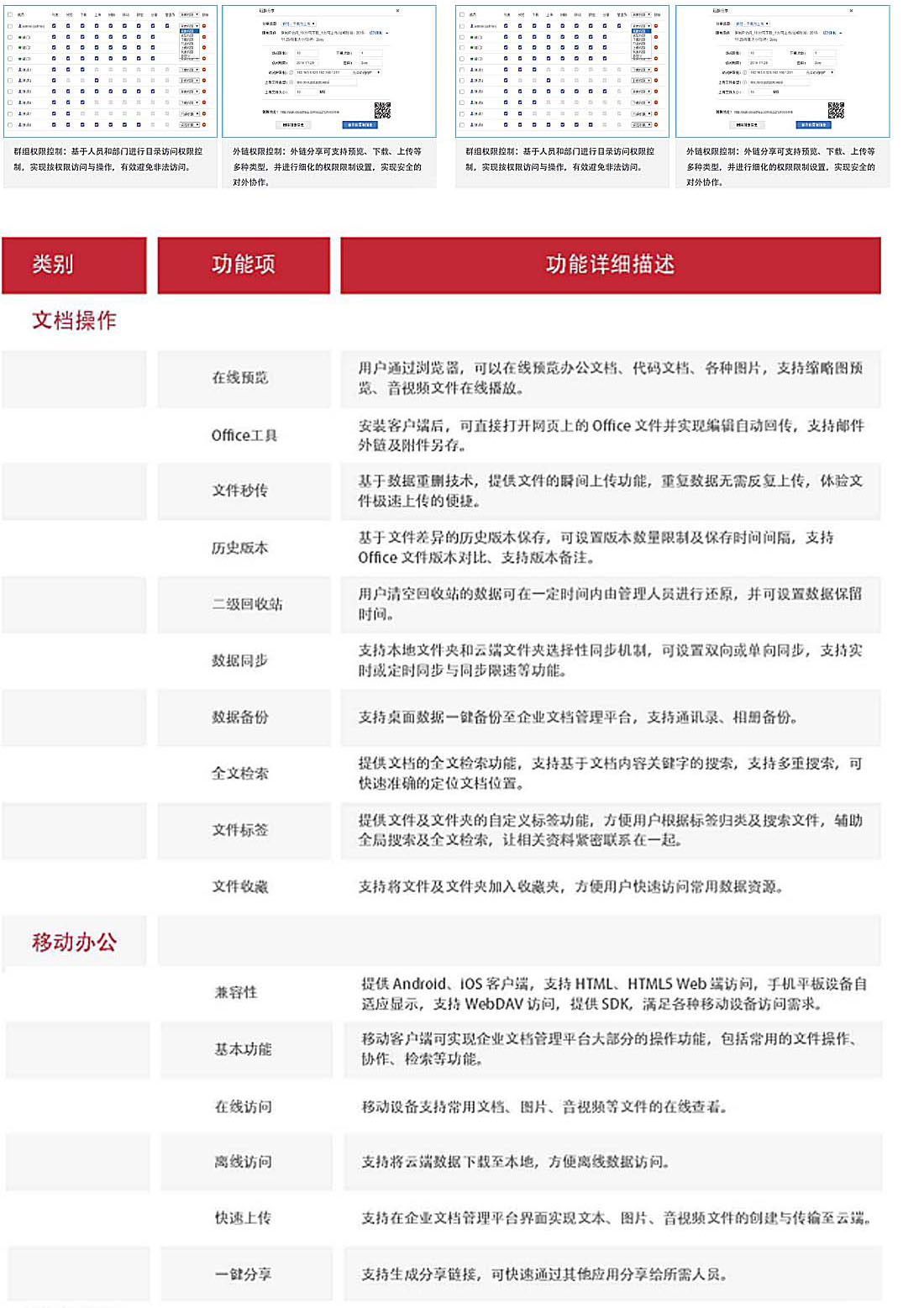924x1308 pixels.
Task: Click the description starting 用户通过浏览器
Action: click(x=611, y=378)
